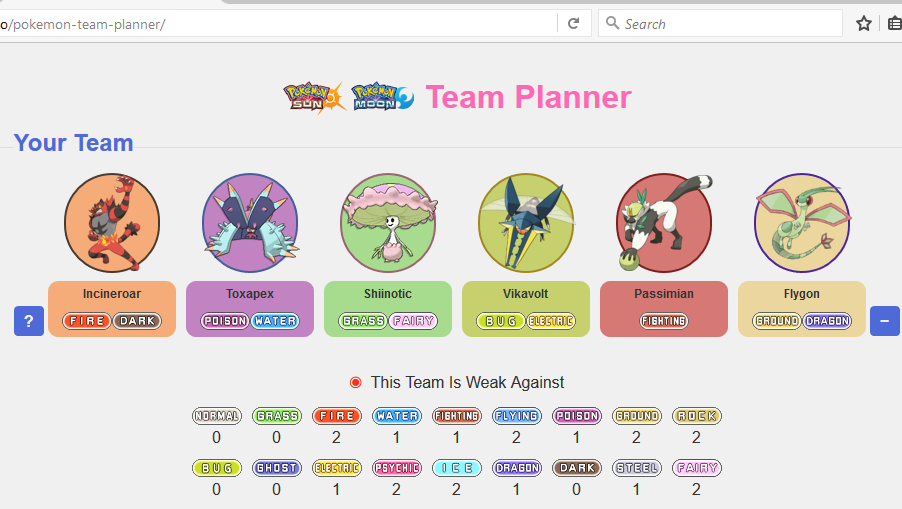Choose the Vikavolt team portrait

point(526,223)
